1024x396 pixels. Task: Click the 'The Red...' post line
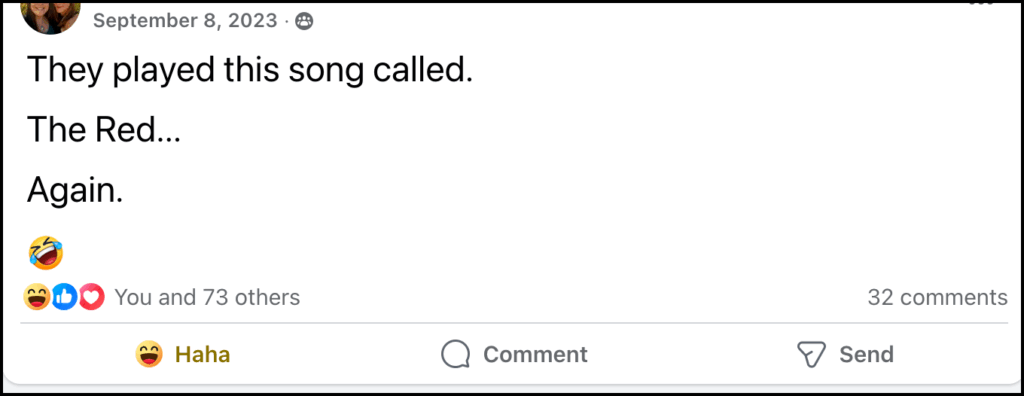(103, 131)
